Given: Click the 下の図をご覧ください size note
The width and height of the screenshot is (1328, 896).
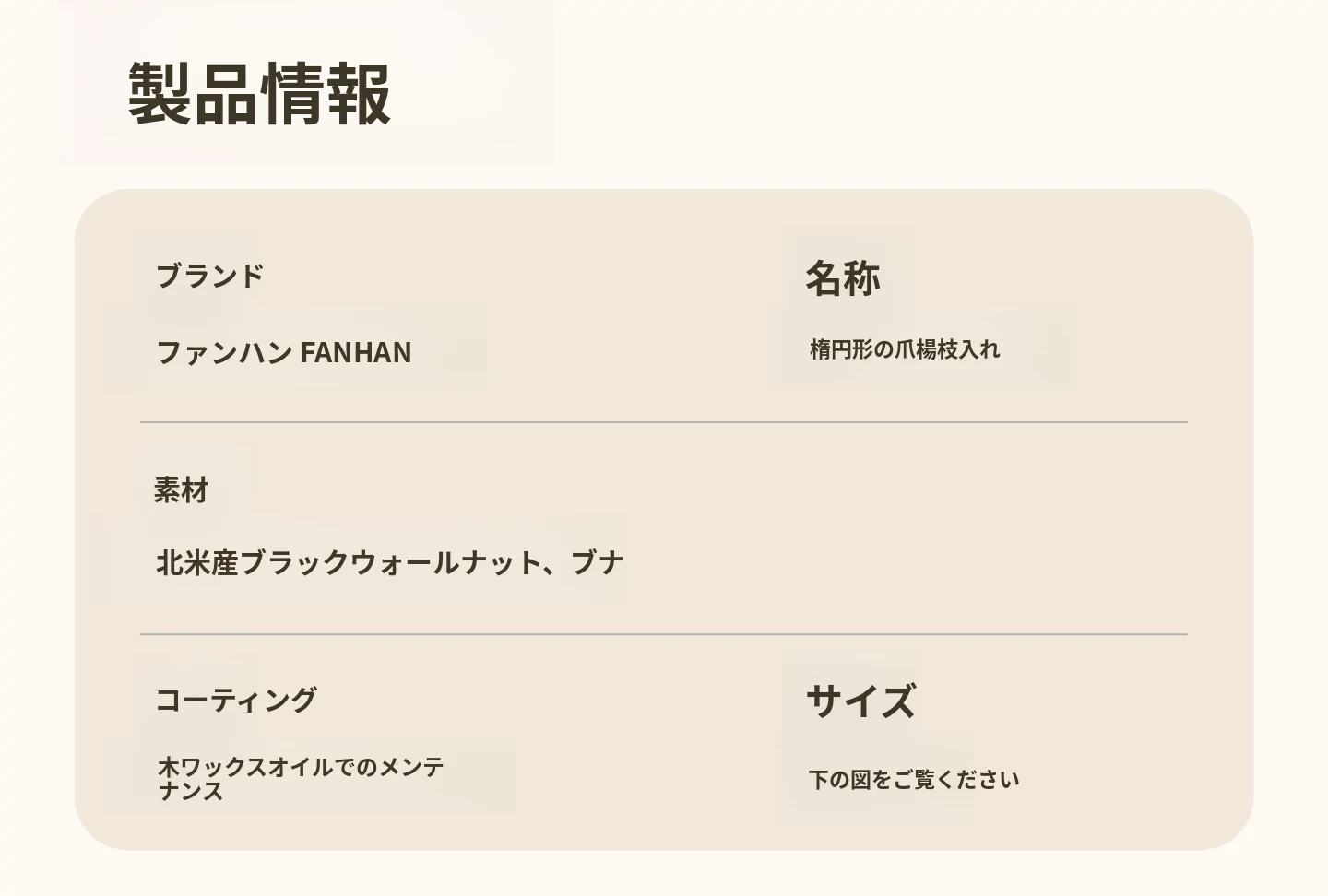Looking at the screenshot, I should [914, 780].
